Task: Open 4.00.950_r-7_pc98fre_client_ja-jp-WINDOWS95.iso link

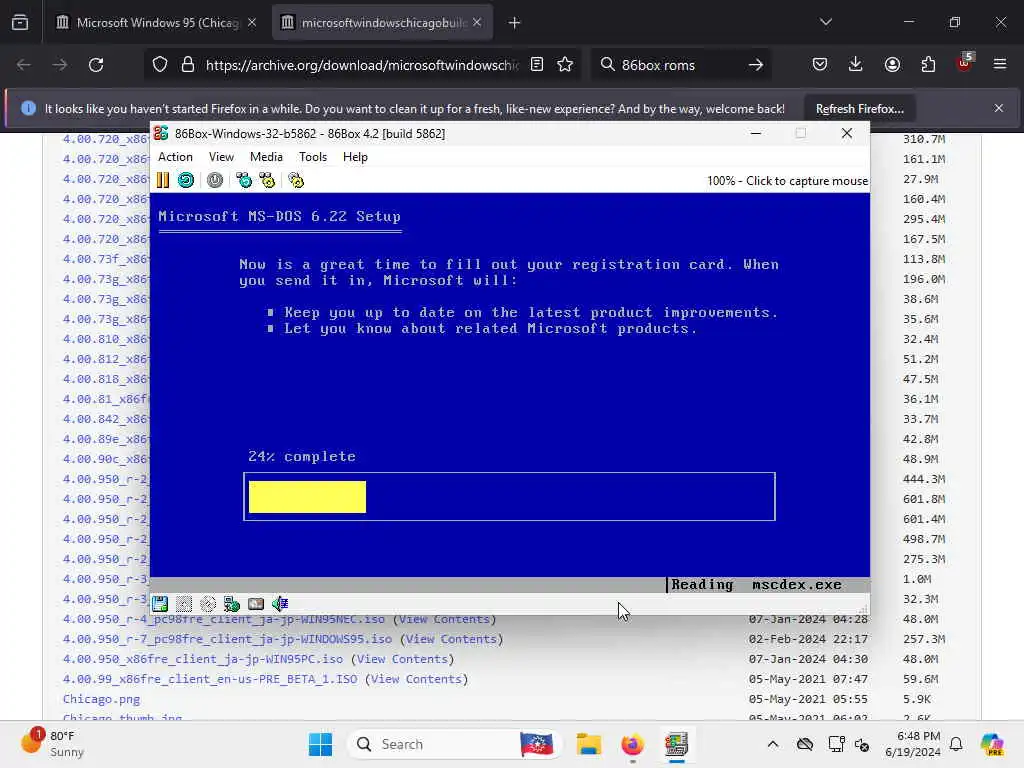Action: pyautogui.click(x=227, y=639)
